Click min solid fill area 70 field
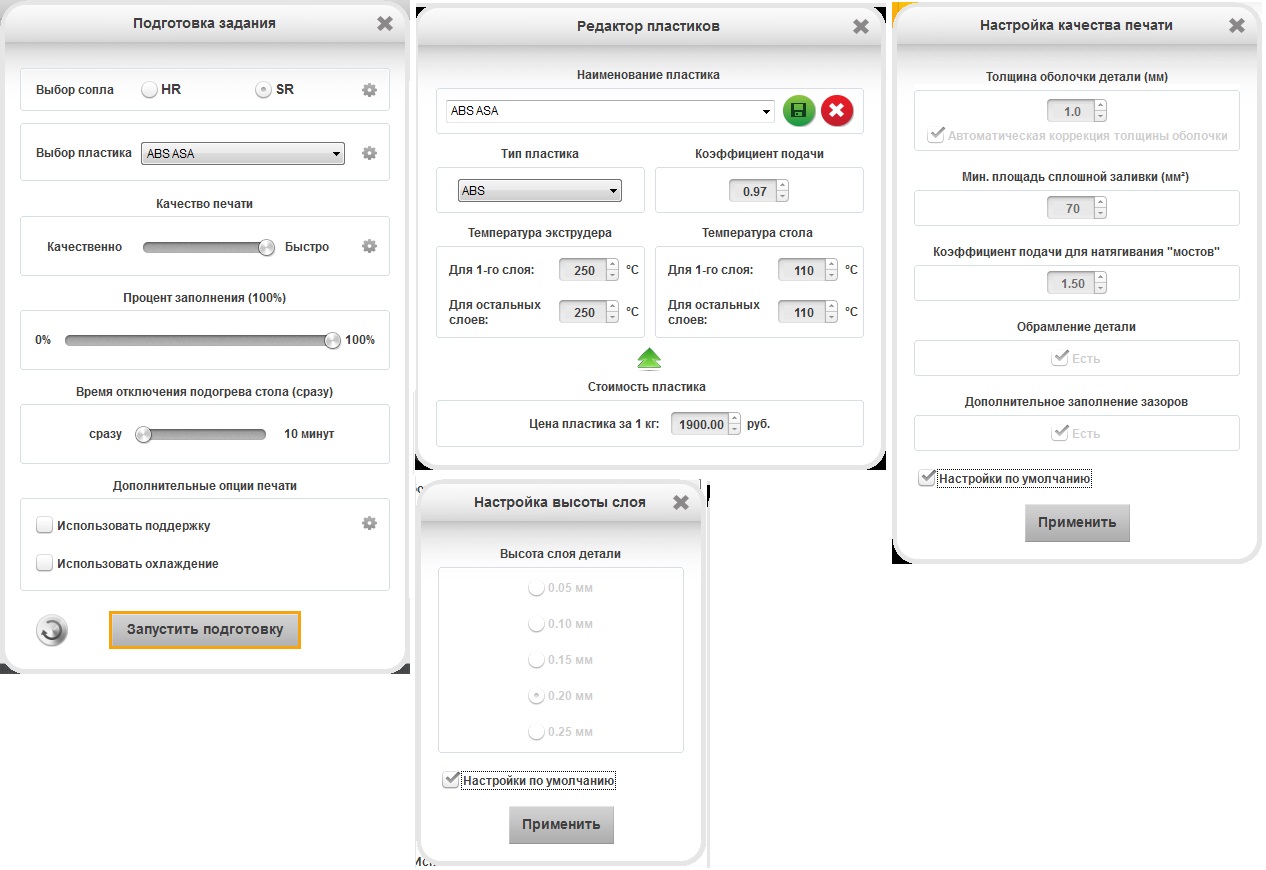 coord(1077,209)
